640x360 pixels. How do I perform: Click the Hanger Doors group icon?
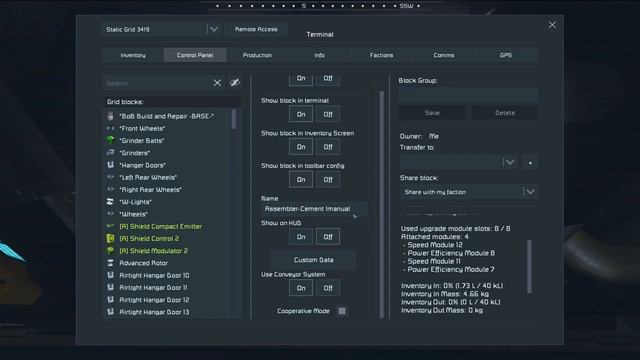coord(110,165)
